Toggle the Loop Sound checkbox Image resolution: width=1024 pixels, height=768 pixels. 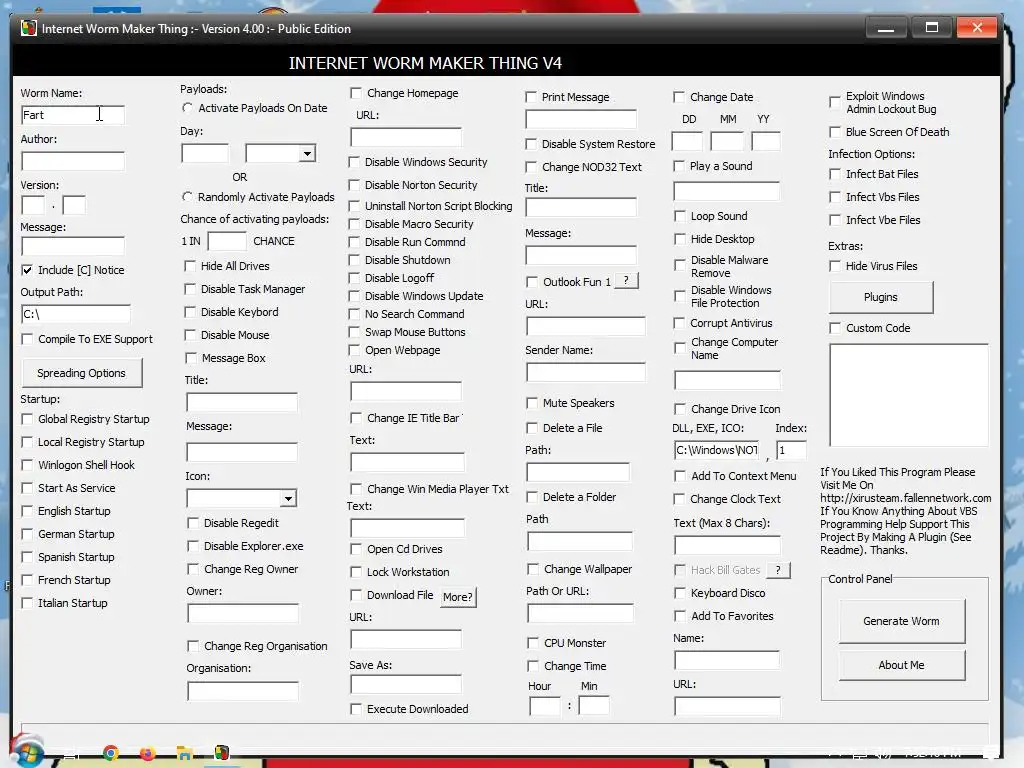pyautogui.click(x=680, y=216)
